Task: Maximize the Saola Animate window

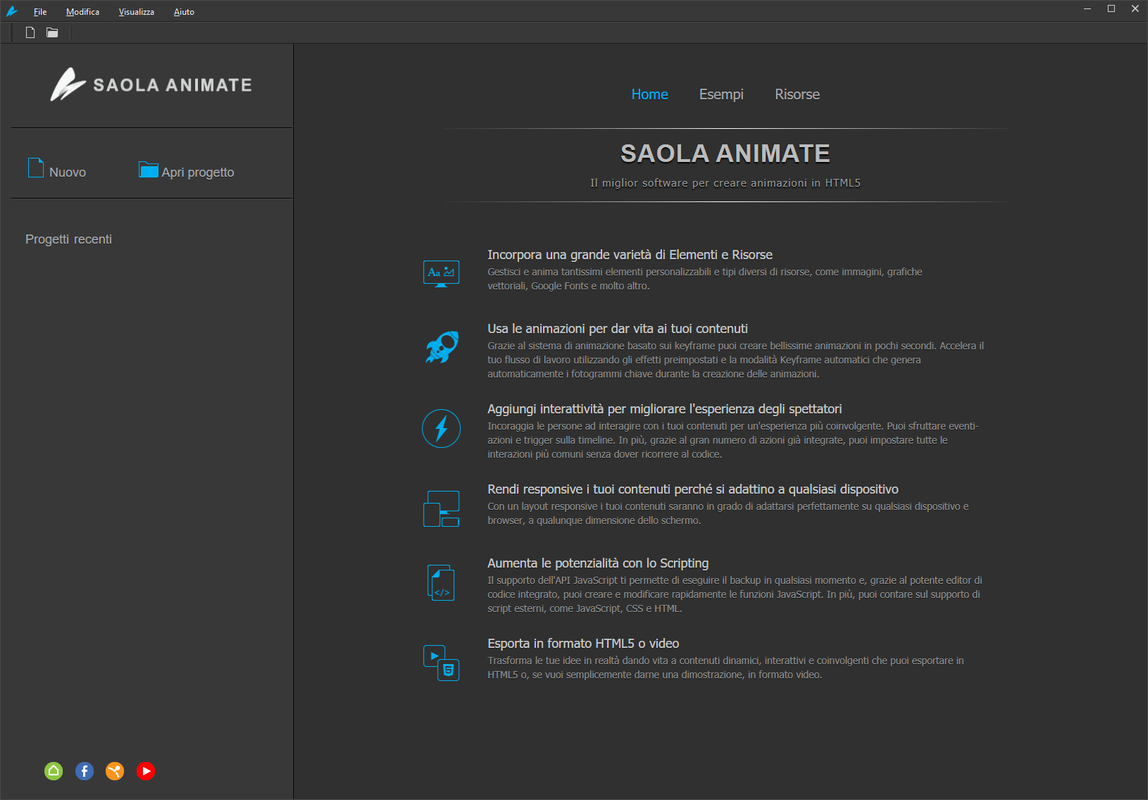Action: point(1111,9)
